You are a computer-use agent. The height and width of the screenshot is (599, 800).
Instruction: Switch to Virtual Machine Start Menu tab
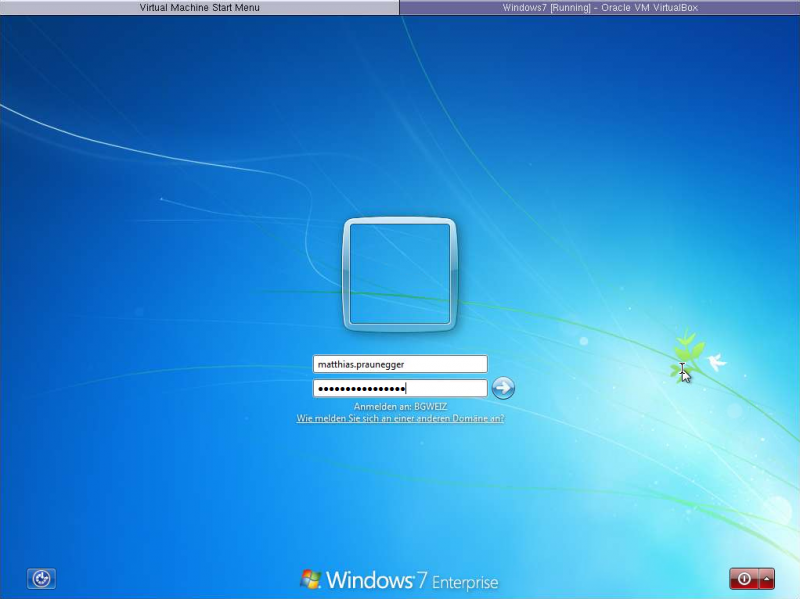click(x=199, y=7)
